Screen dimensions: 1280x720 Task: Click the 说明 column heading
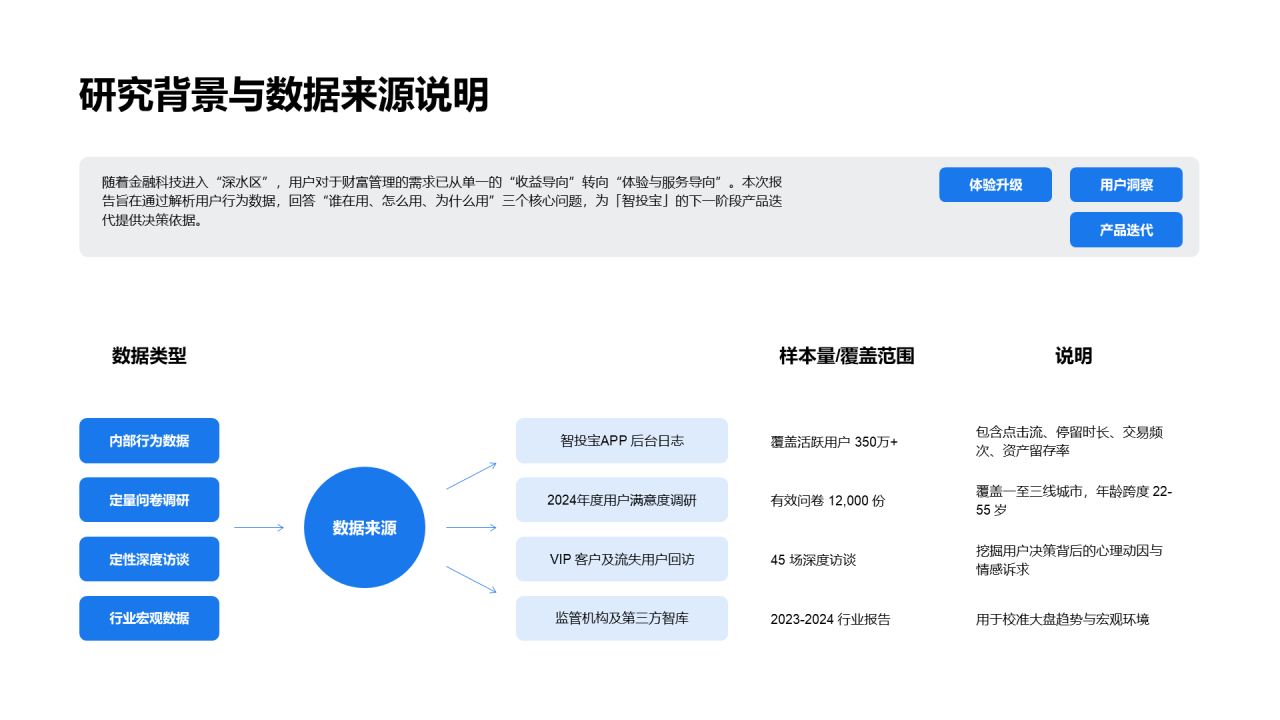[x=1073, y=356]
